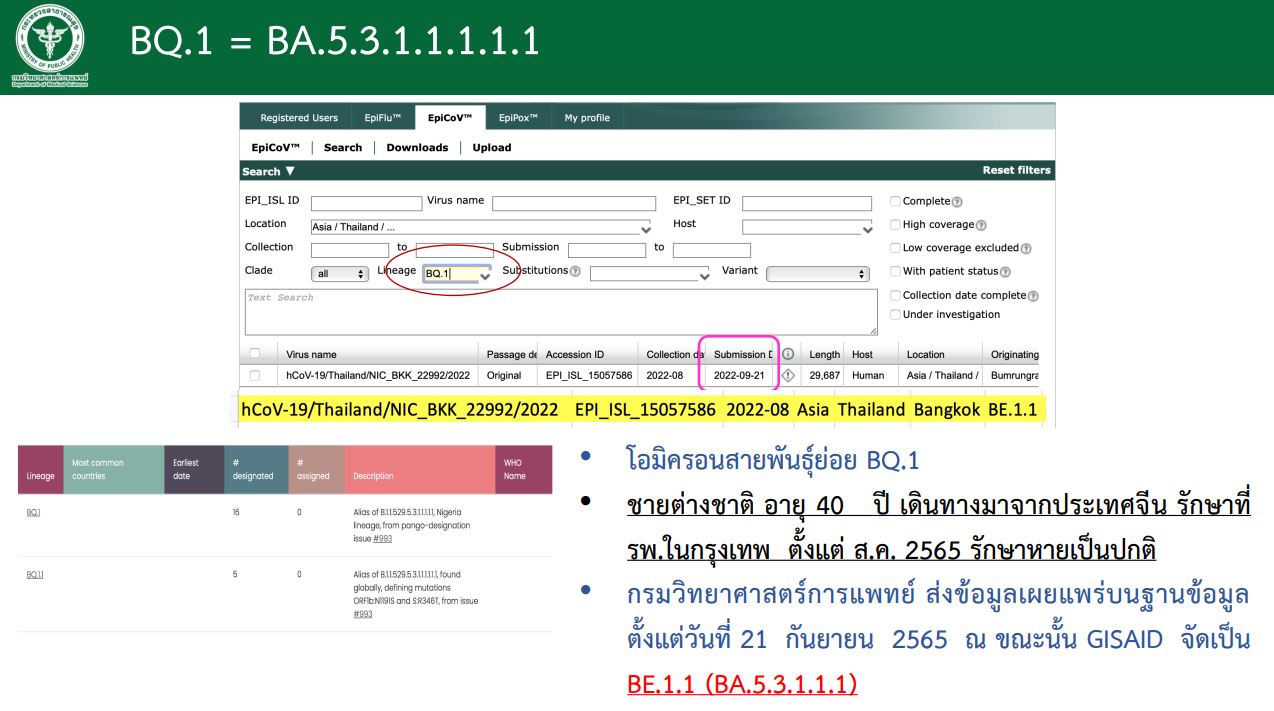Viewport: 1274px width, 711px height.
Task: Click help icon next to Low coverage excluded
Action: click(1026, 248)
